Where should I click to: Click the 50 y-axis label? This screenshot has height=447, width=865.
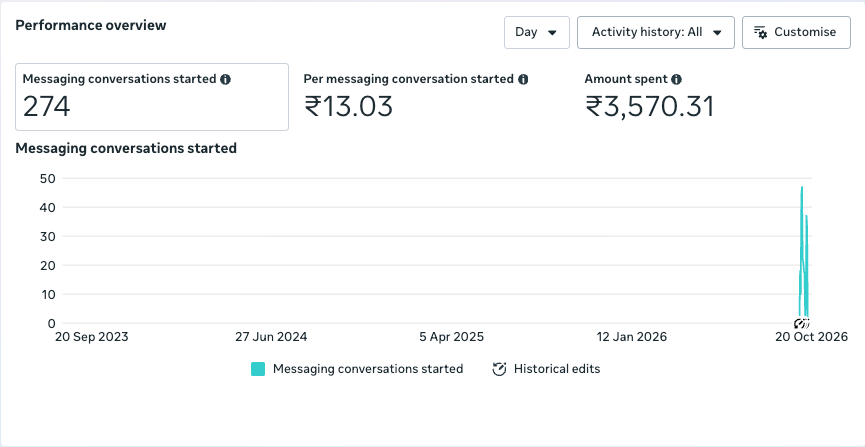47,178
